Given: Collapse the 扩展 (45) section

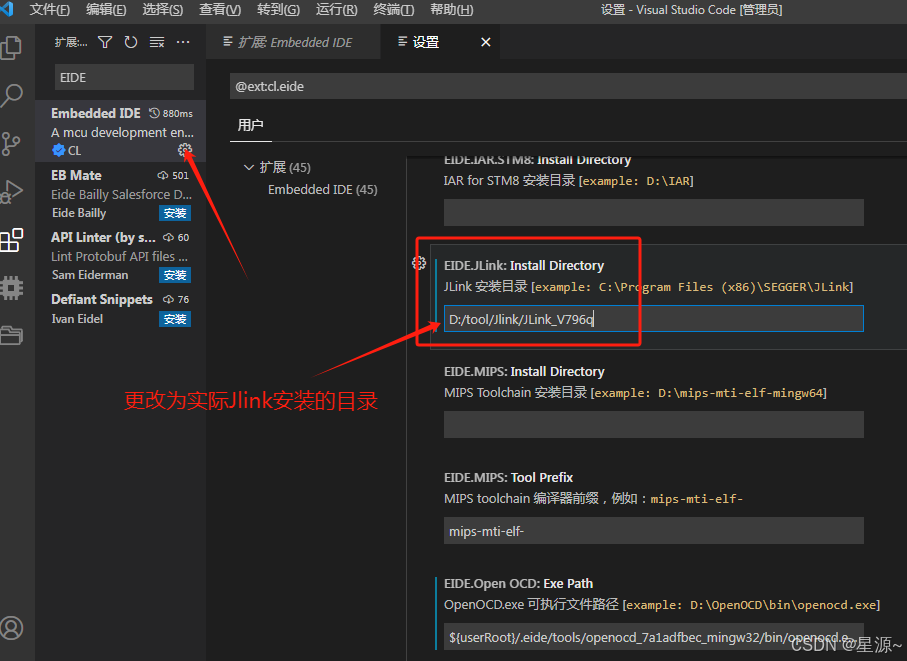Looking at the screenshot, I should (x=249, y=167).
